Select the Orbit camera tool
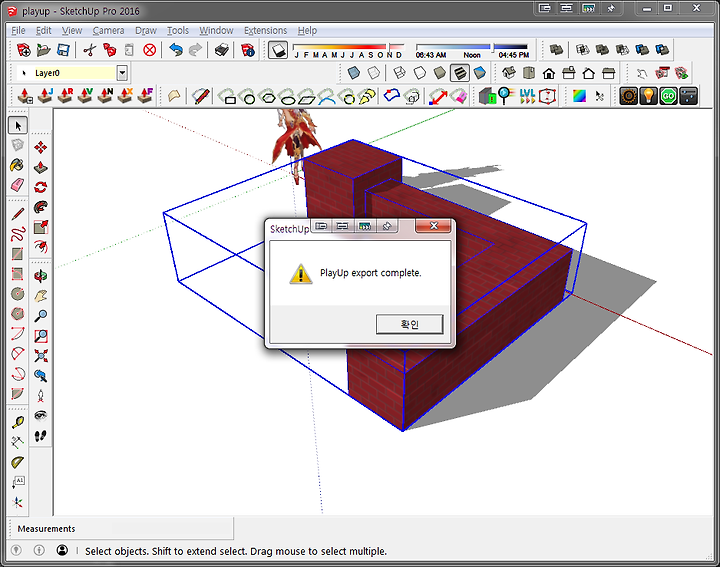Viewport: 720px width, 567px height. click(x=41, y=275)
